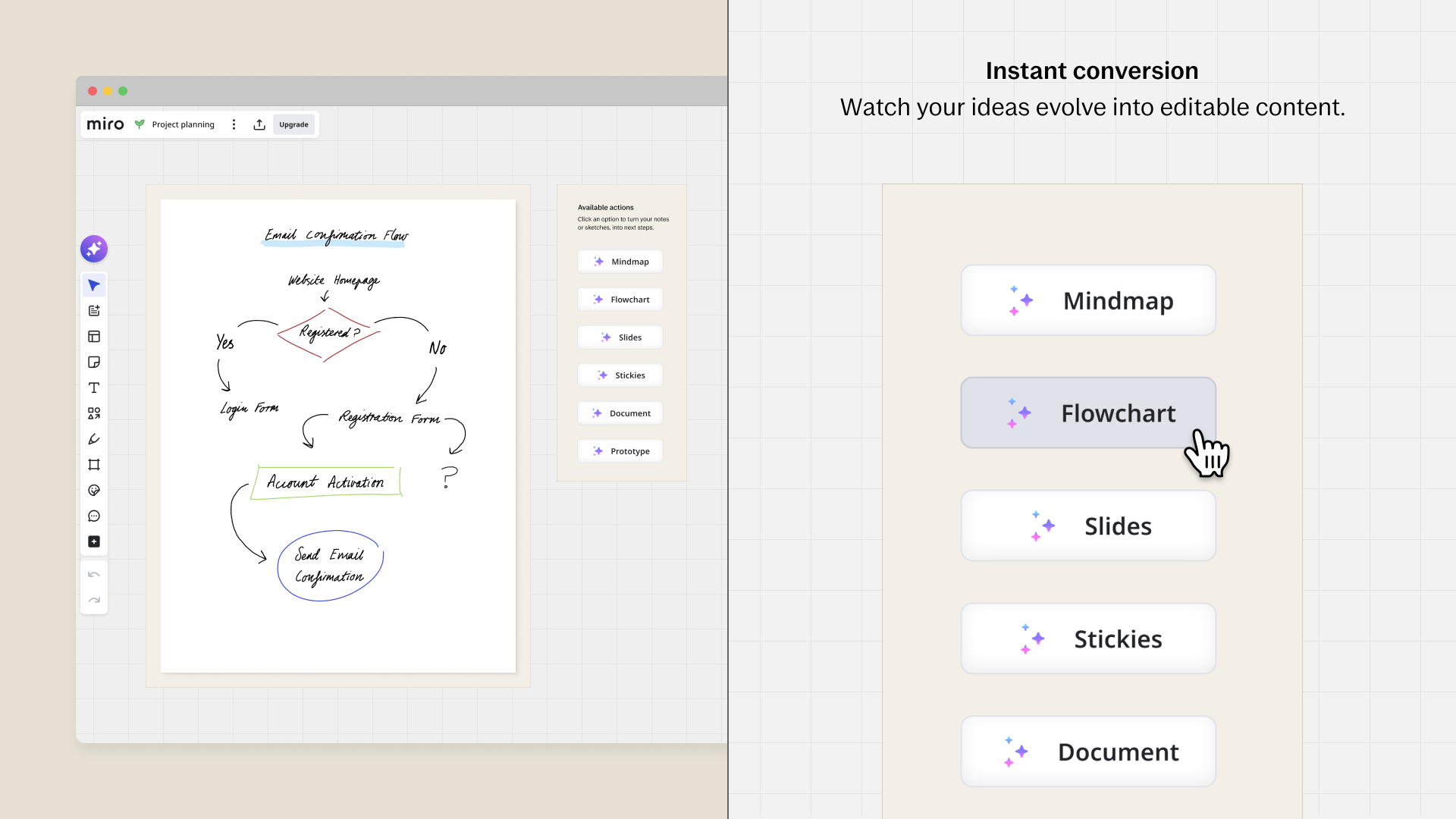Choose small Prototype action option
The height and width of the screenshot is (819, 1456).
[x=620, y=451]
